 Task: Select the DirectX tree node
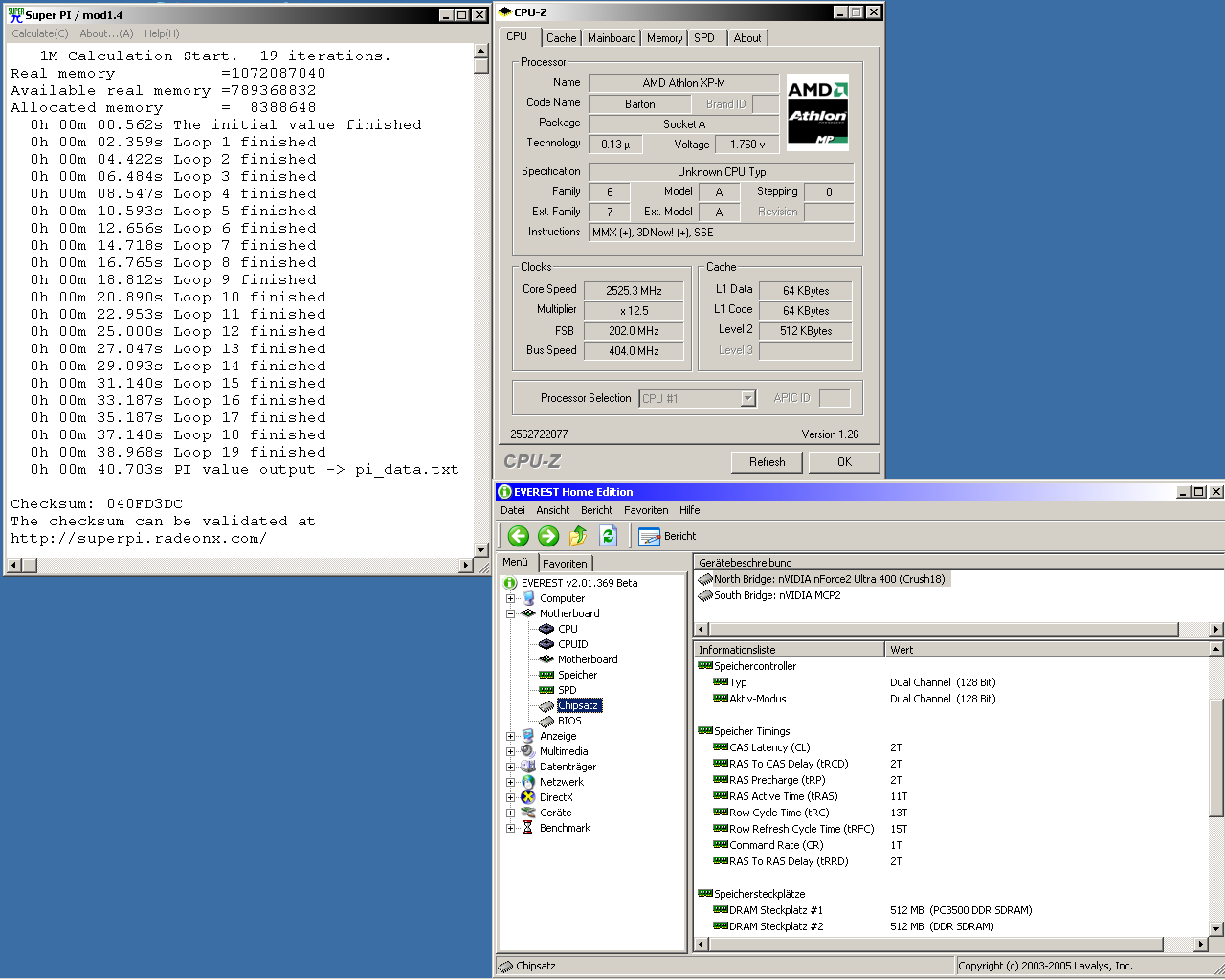point(556,797)
